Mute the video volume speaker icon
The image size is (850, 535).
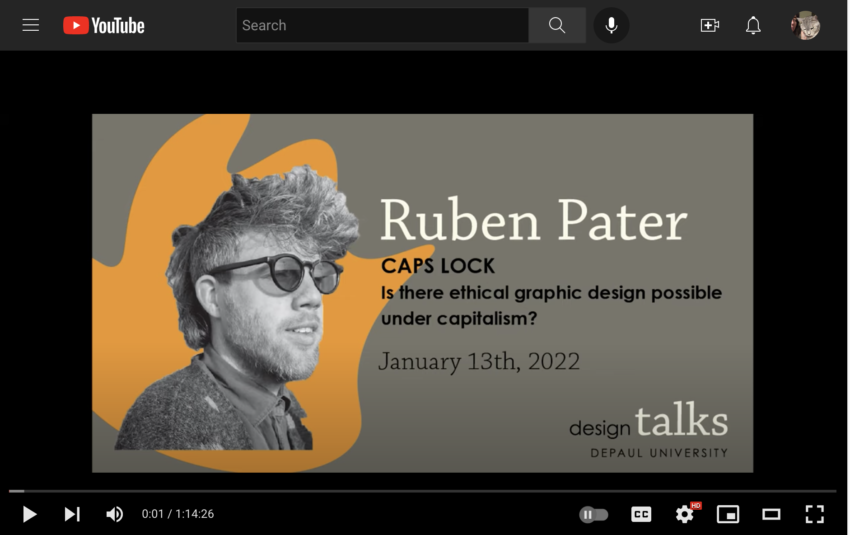pyautogui.click(x=114, y=514)
